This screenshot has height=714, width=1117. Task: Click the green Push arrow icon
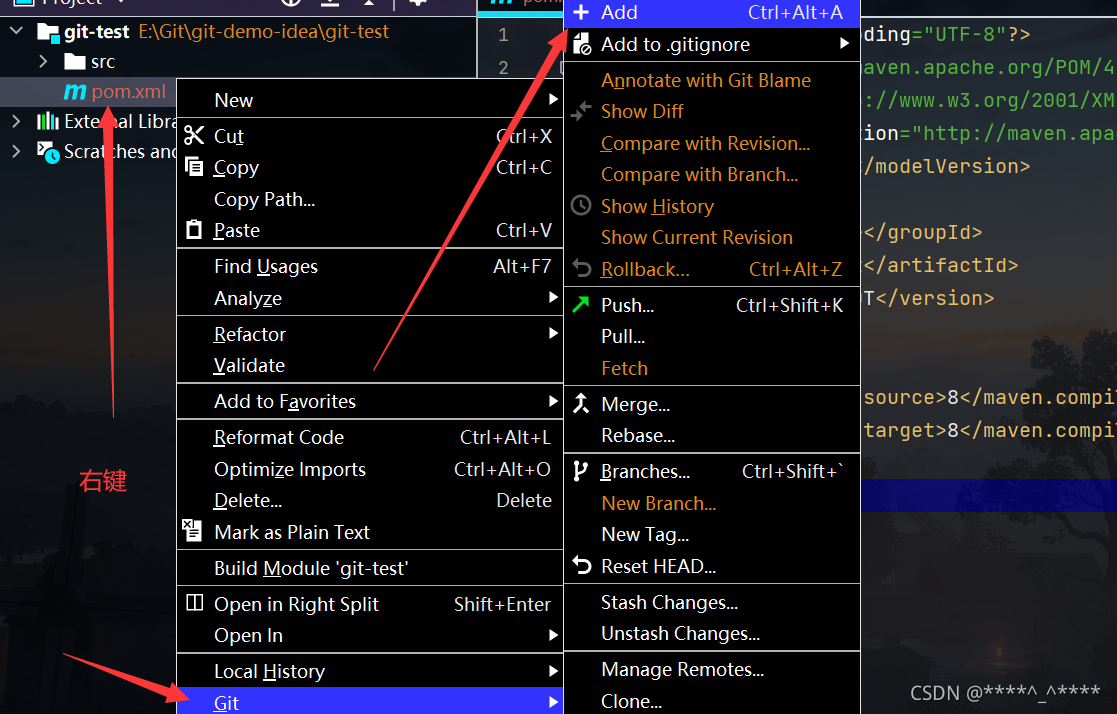pos(581,305)
